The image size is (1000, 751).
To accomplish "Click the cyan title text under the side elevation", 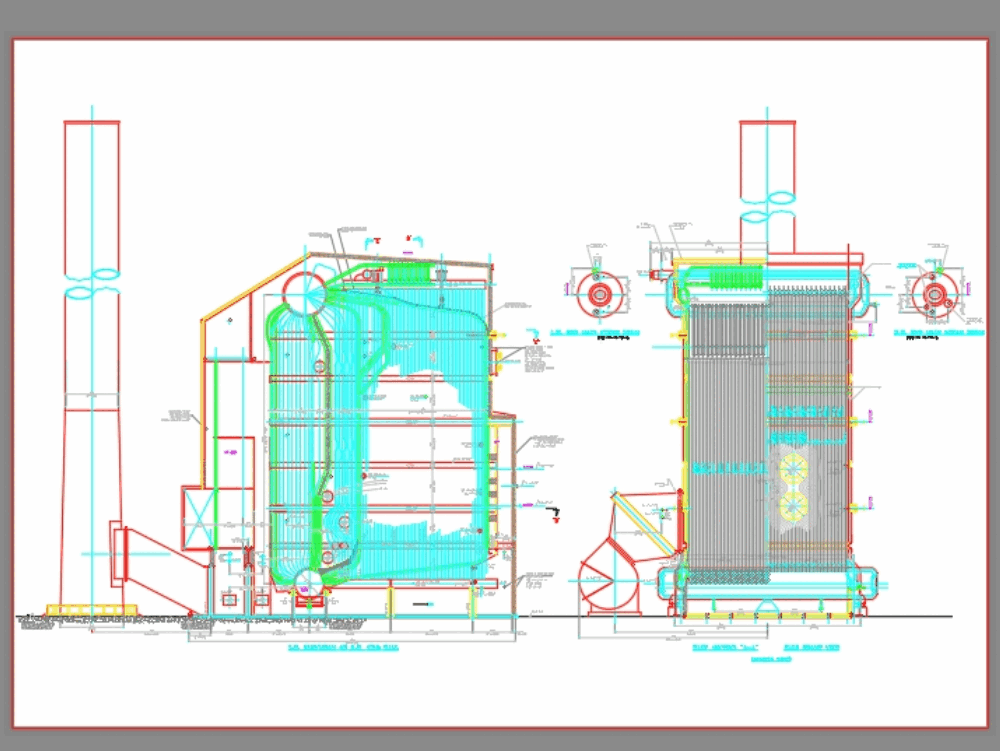I will pos(345,647).
